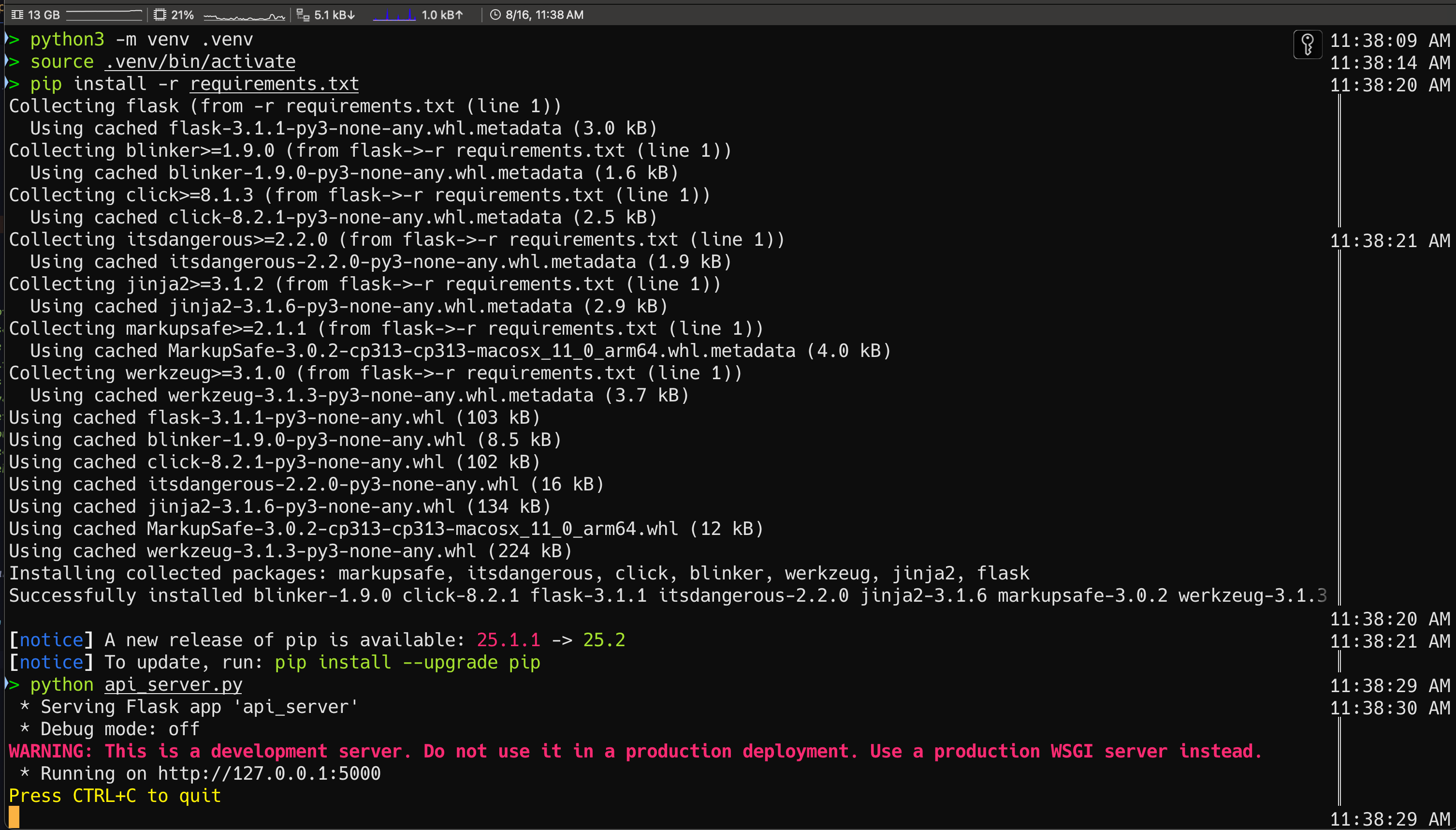
Task: Click the 'Collecting jinja2>=3.1.2' line
Action: pyautogui.click(x=365, y=284)
